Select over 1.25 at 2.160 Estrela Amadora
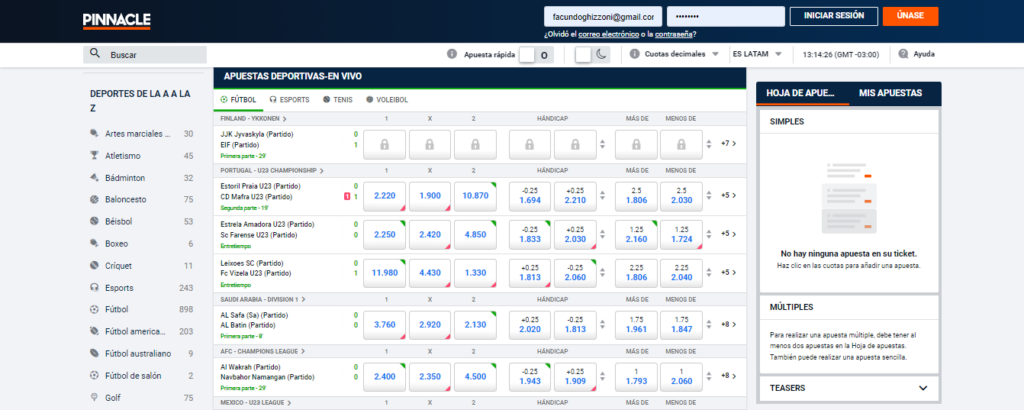This screenshot has height=410, width=1024. [x=636, y=234]
